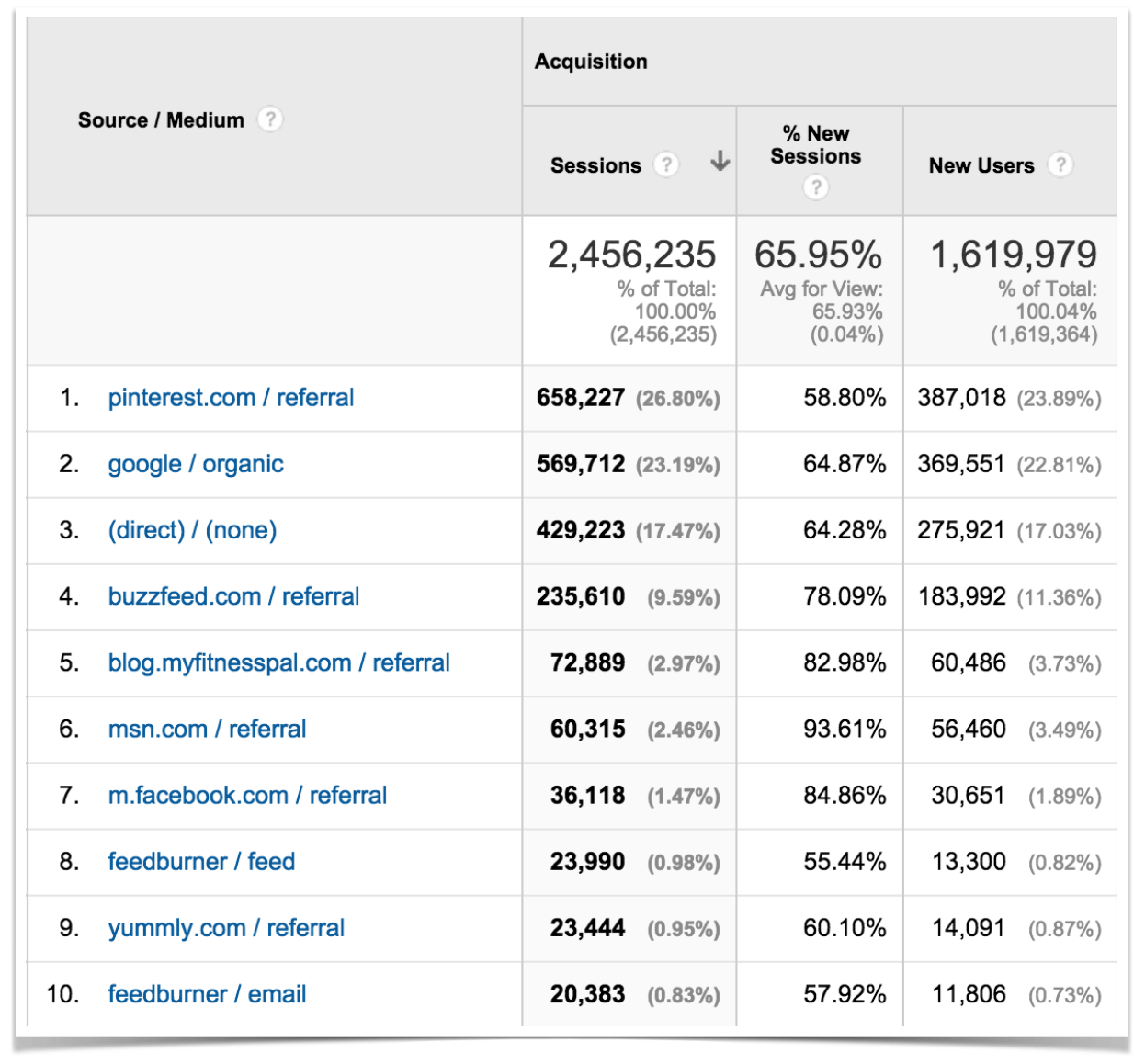This screenshot has height=1064, width=1145.
Task: Open the blog.myfitnesspal.com / referral source
Action: 278,662
